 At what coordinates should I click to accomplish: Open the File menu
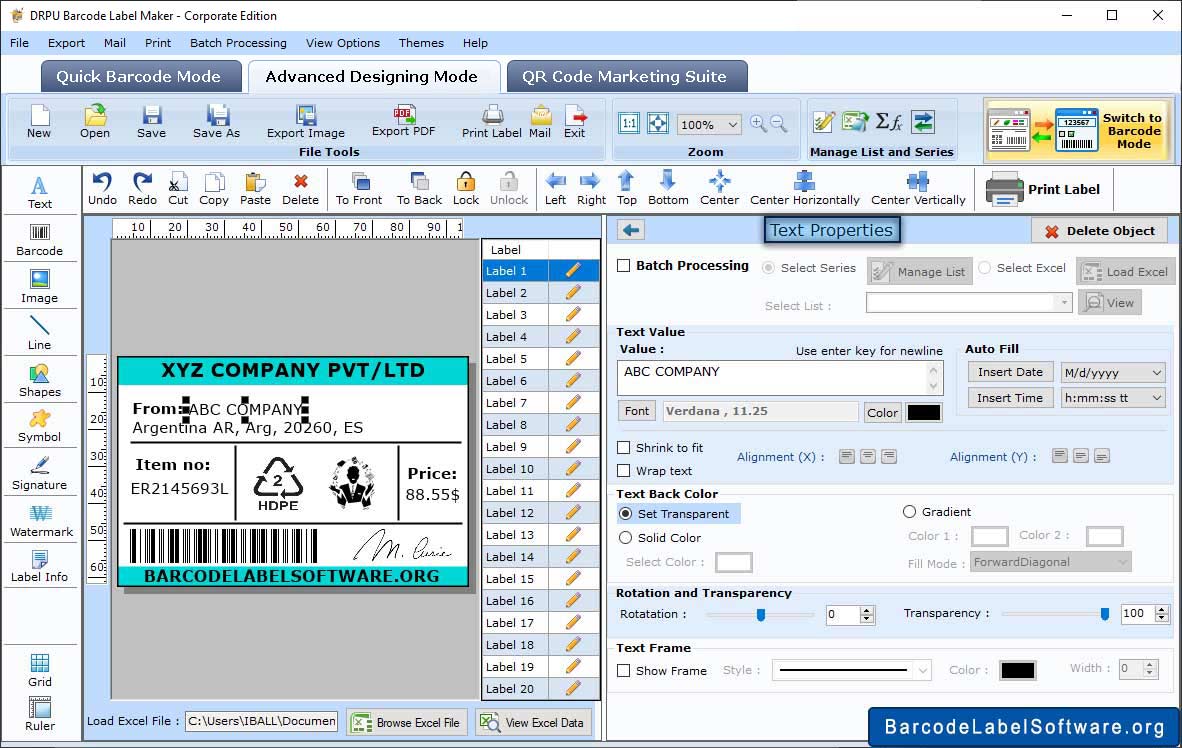(x=20, y=43)
